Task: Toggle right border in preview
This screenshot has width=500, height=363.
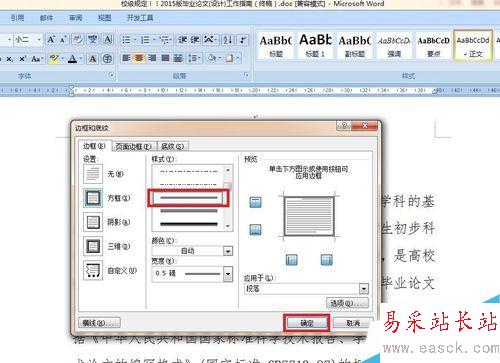Action: point(327,260)
